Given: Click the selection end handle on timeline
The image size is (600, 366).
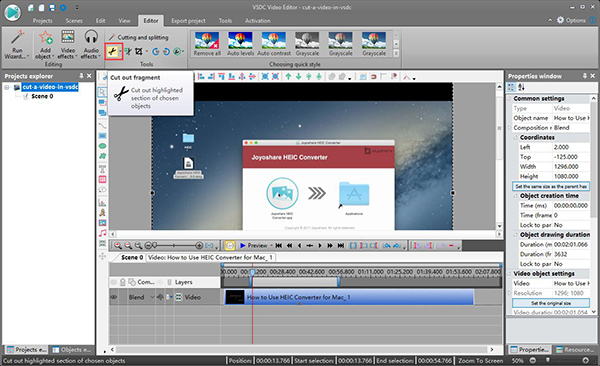Looking at the screenshot, I should click(x=338, y=283).
